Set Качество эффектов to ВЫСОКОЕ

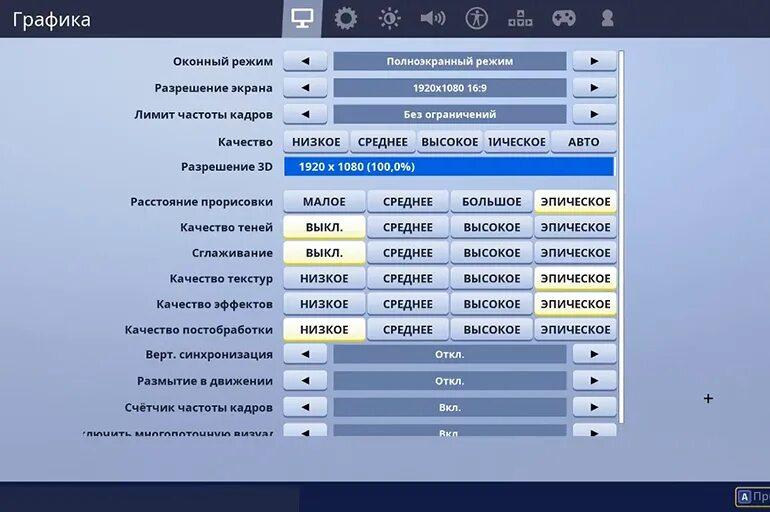(492, 304)
